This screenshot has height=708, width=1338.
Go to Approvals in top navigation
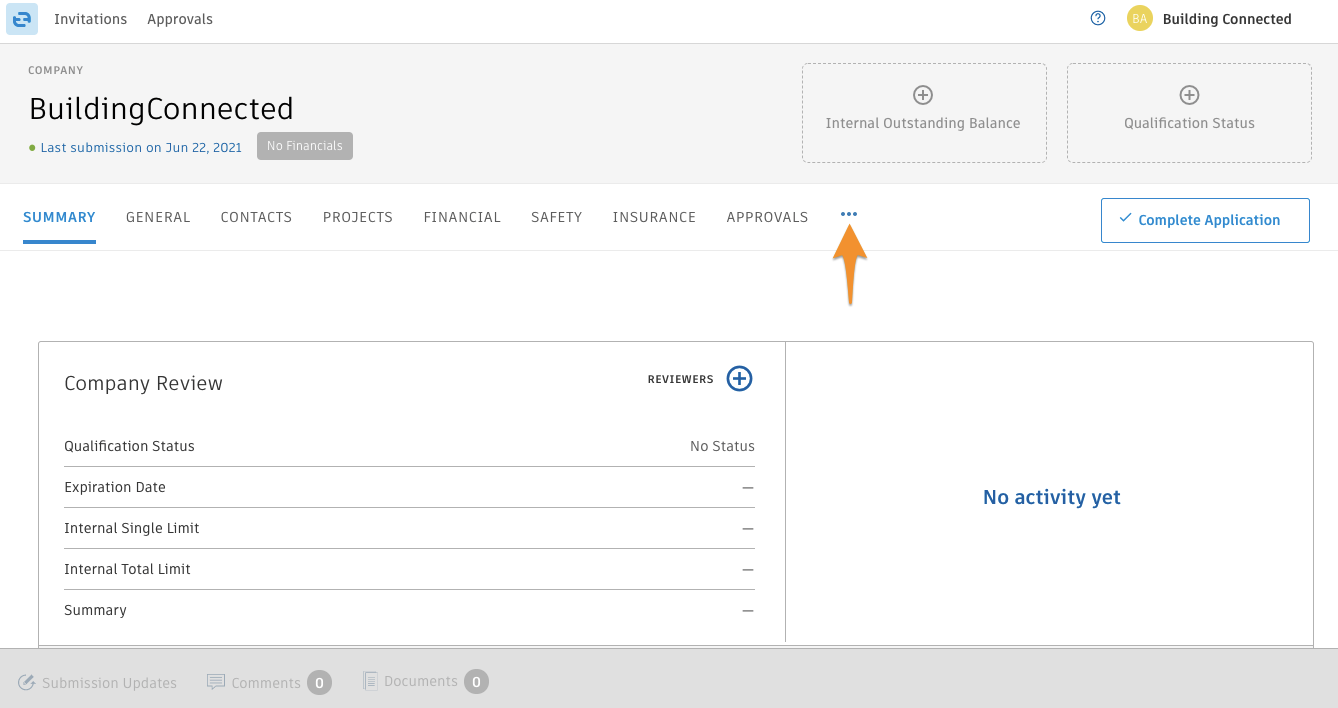pos(180,19)
